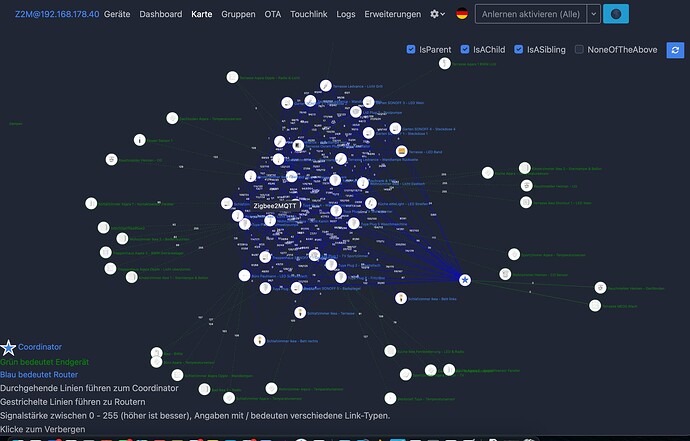This screenshot has width=690, height=441.
Task: Click Werkstatt Tuya - Temperatursensor node
Action: (390, 398)
